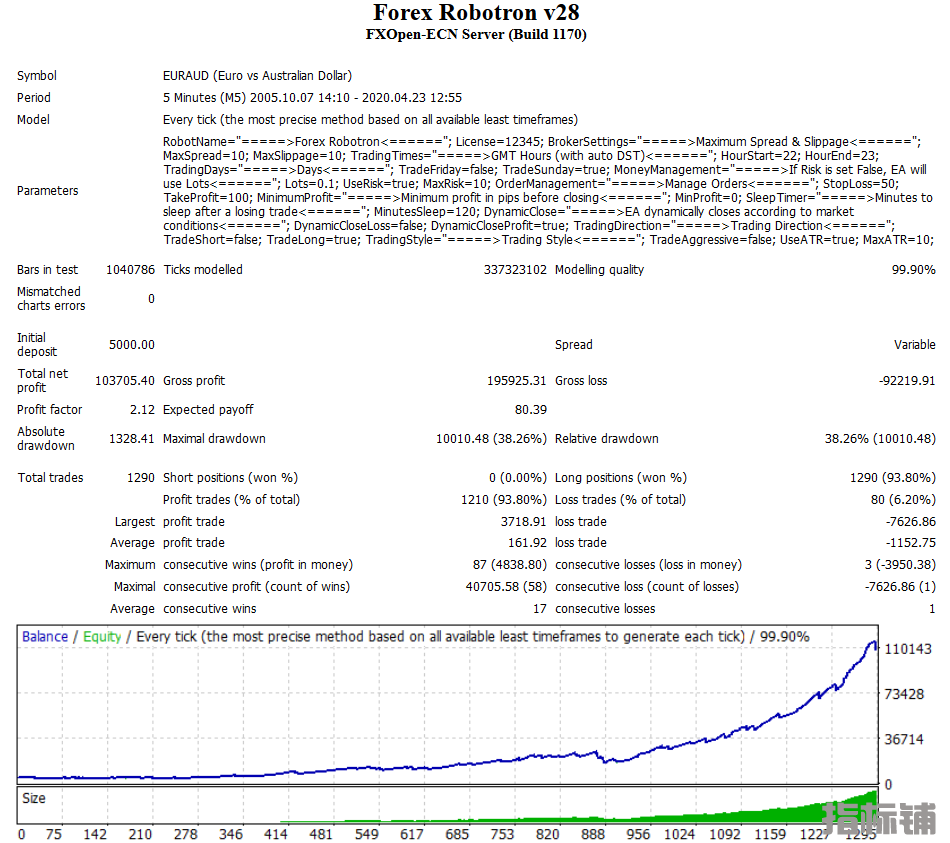Click the 'Long positions (won %)' label
Viewport: 950px width, 843px height.
(621, 478)
